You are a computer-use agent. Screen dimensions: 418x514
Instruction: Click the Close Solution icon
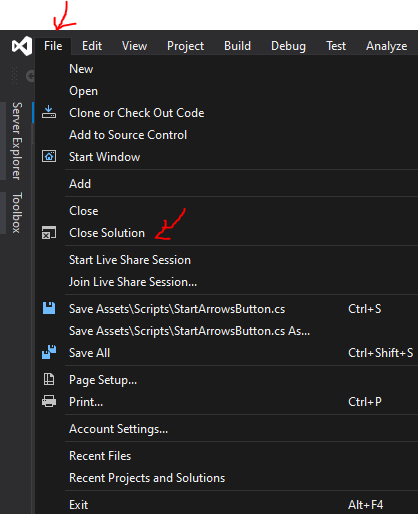coord(49,233)
